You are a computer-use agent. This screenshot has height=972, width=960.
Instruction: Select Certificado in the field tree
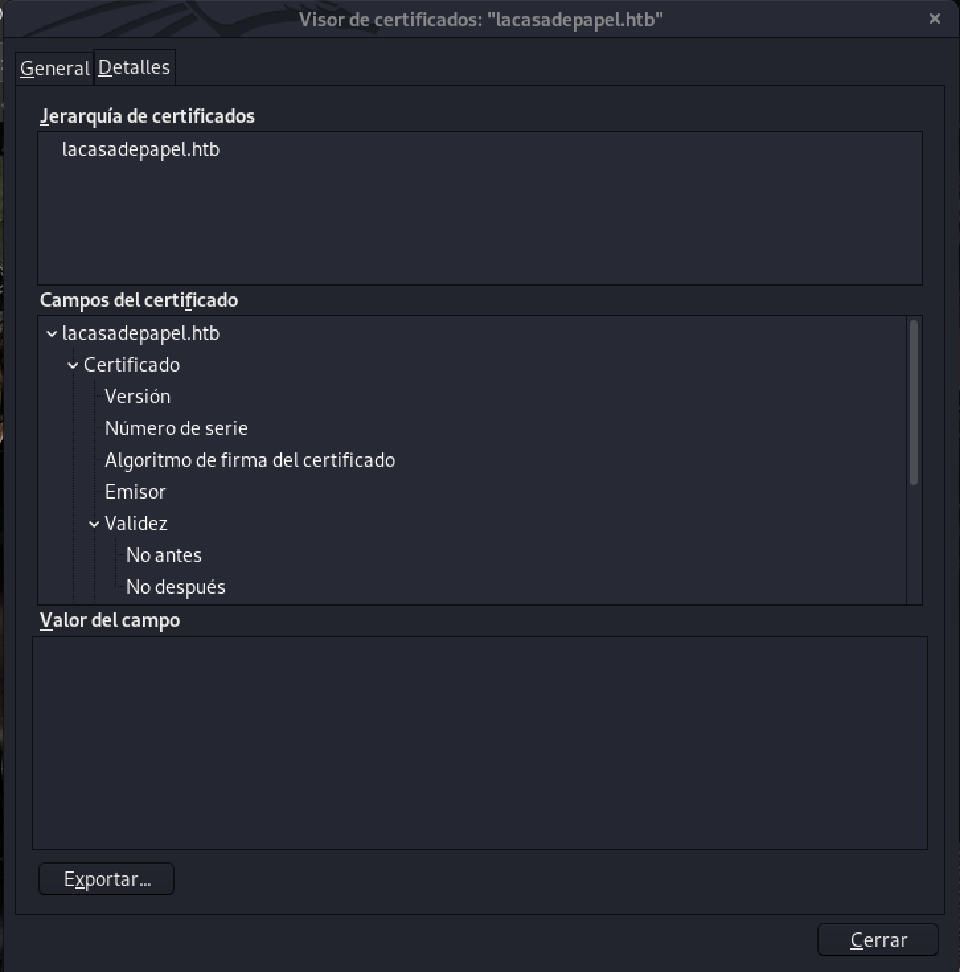131,364
